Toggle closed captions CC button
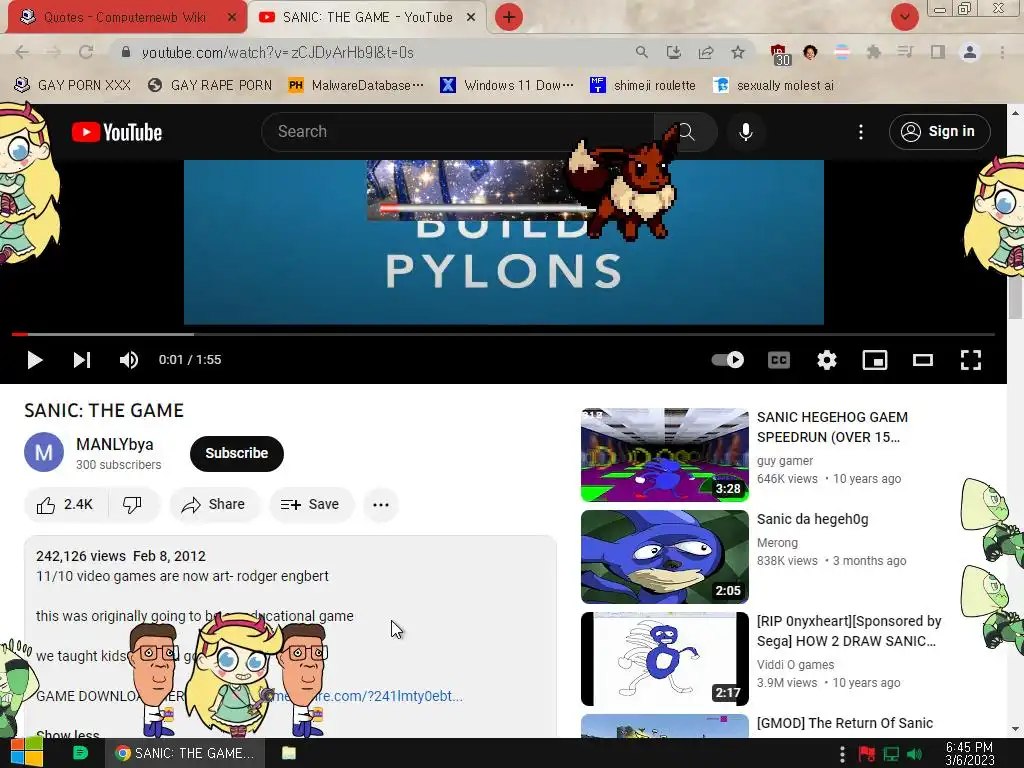This screenshot has width=1024, height=768. (x=778, y=360)
